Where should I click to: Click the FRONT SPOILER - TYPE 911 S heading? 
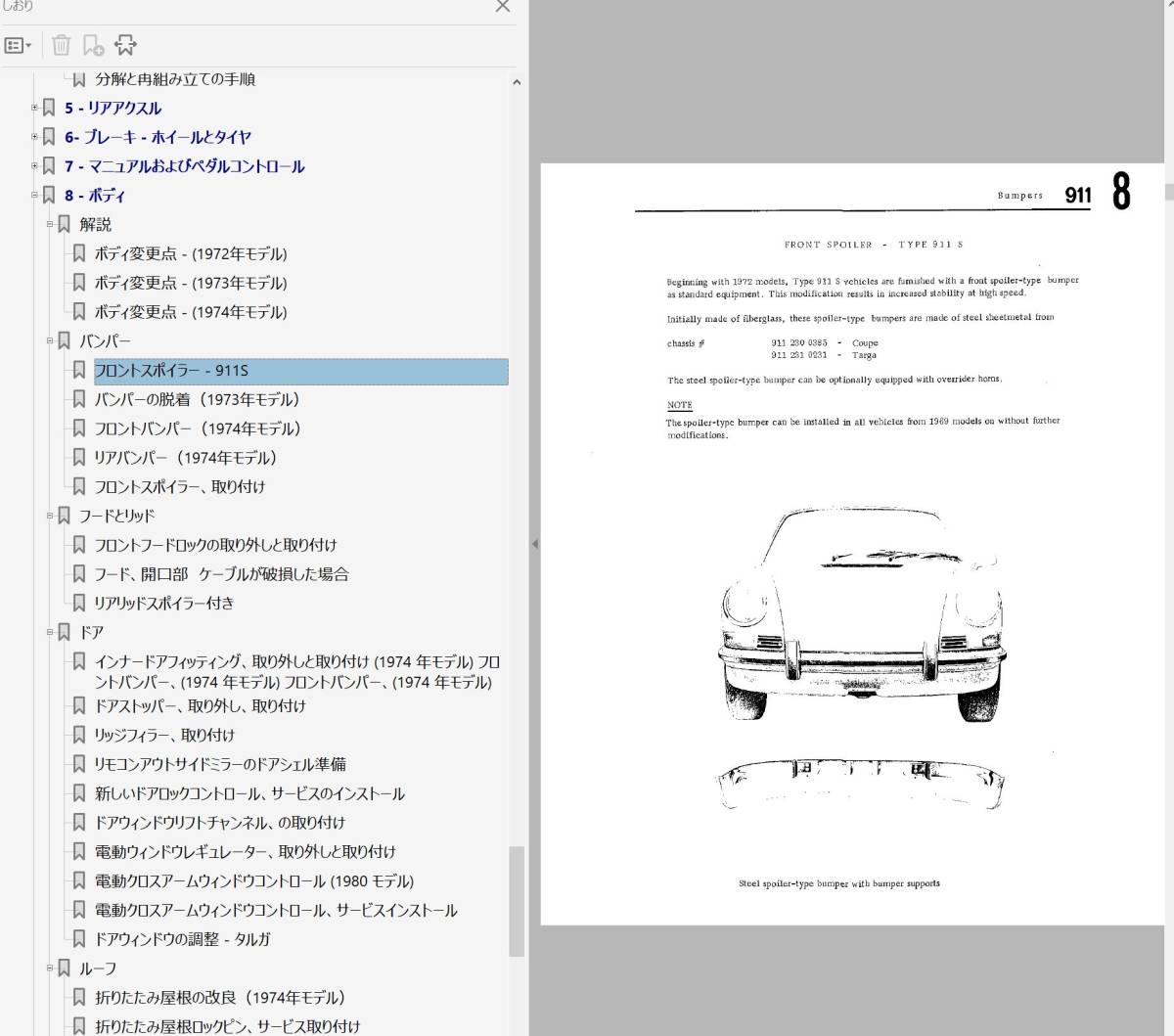[873, 245]
